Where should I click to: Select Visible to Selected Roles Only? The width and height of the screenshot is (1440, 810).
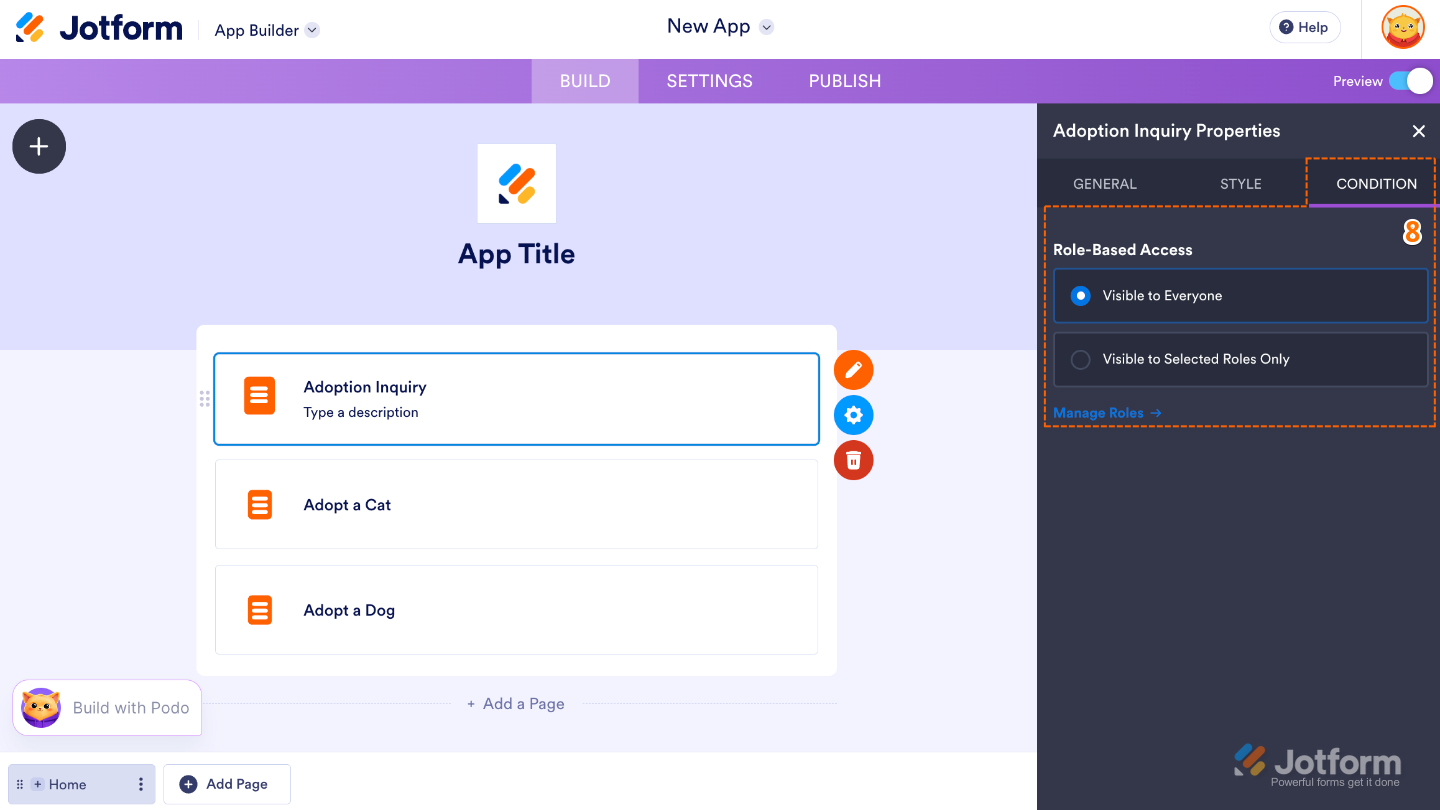(1081, 359)
